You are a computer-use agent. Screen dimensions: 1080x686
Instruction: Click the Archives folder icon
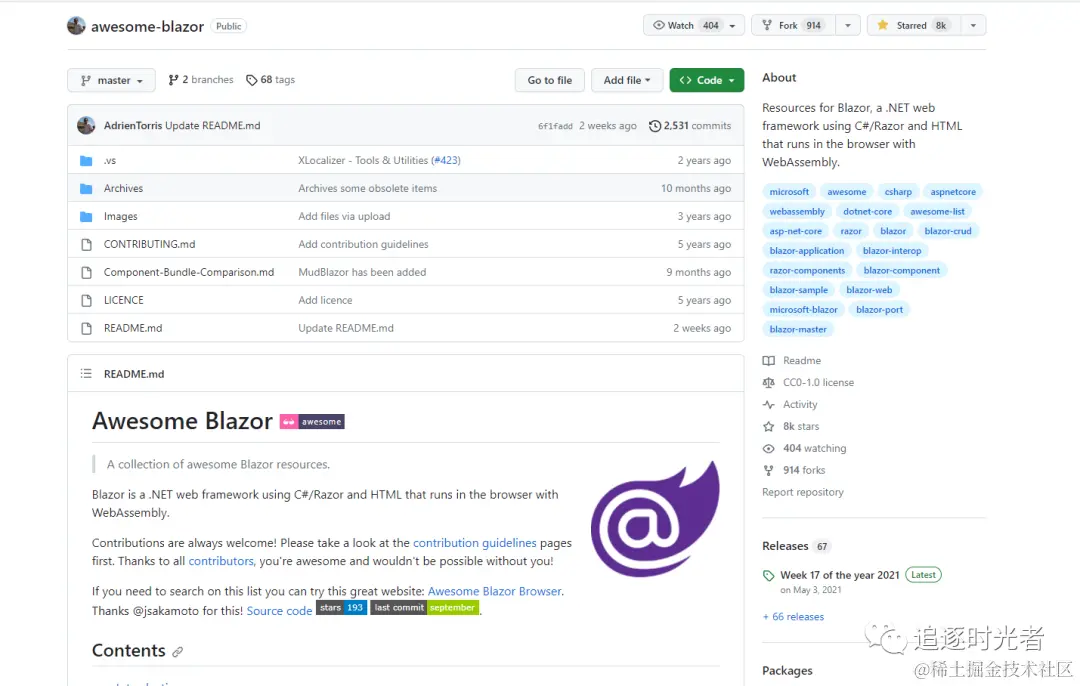click(x=86, y=189)
